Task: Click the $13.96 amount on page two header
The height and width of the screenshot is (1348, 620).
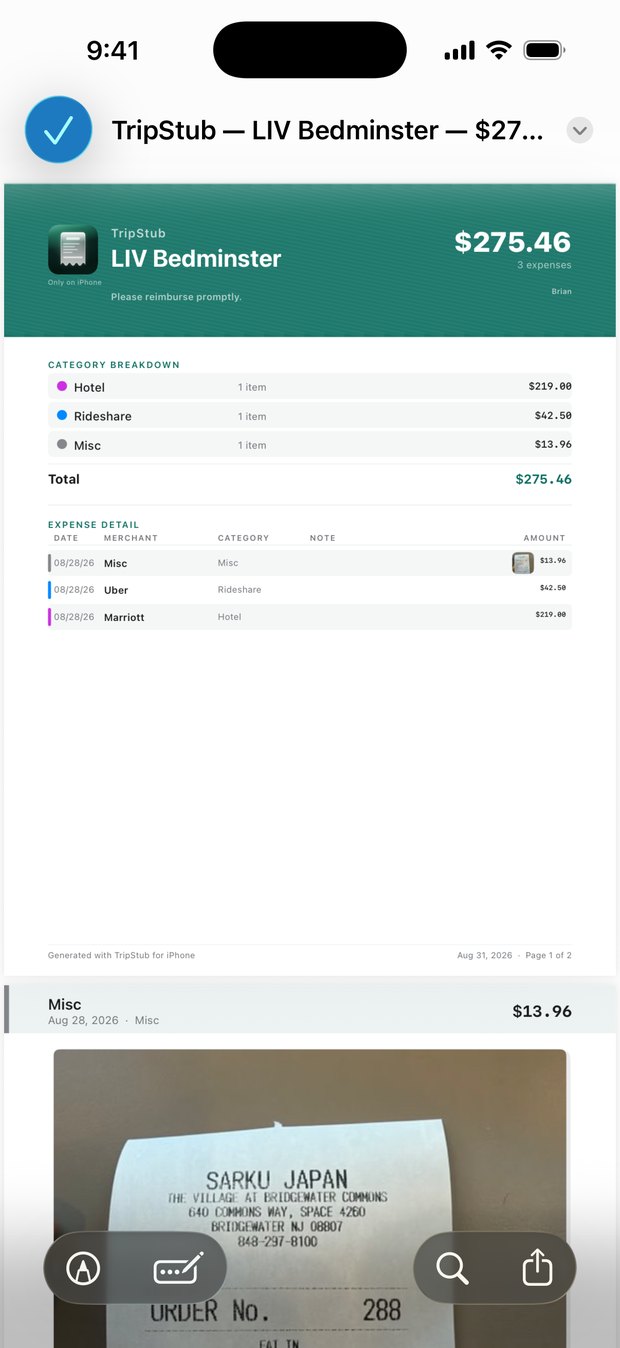Action: [542, 1011]
